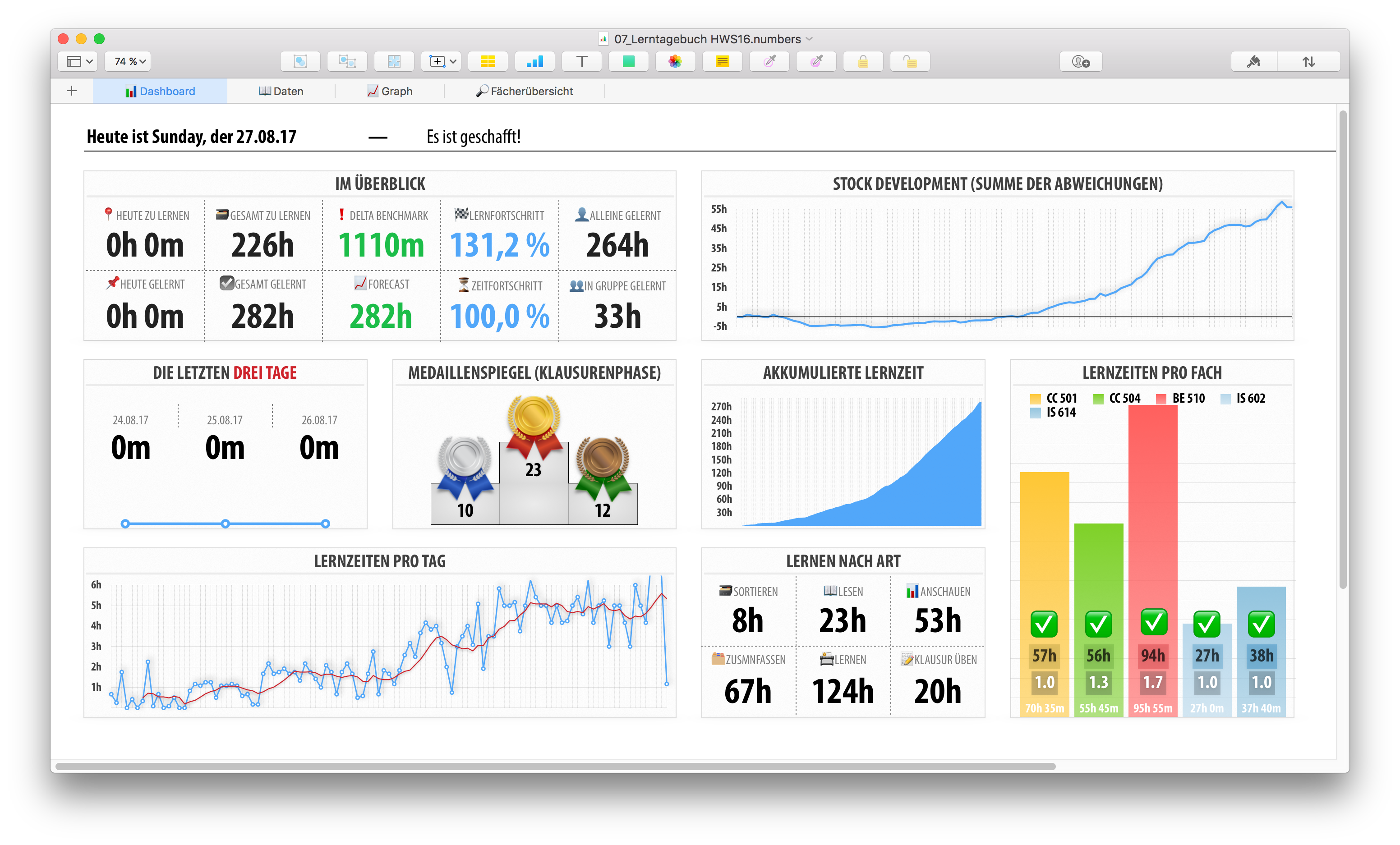This screenshot has width=1400, height=845.
Task: Switch to the Fächerübersicht sheet tab
Action: tap(525, 92)
